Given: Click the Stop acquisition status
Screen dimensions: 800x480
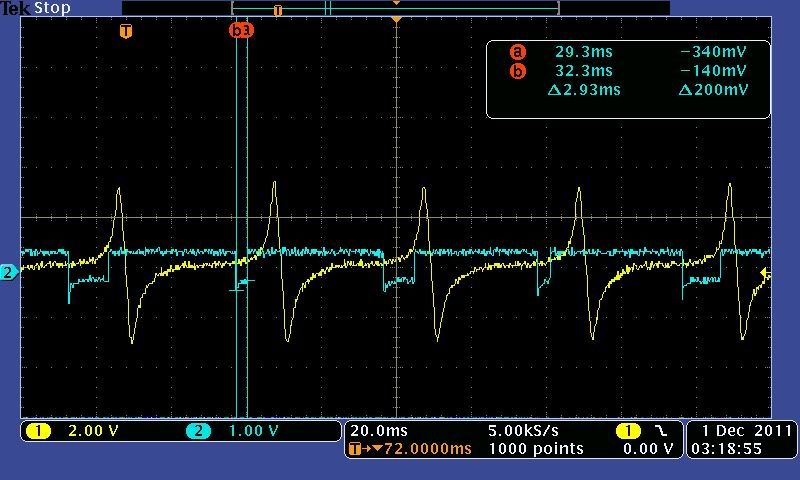Looking at the screenshot, I should coord(53,8).
